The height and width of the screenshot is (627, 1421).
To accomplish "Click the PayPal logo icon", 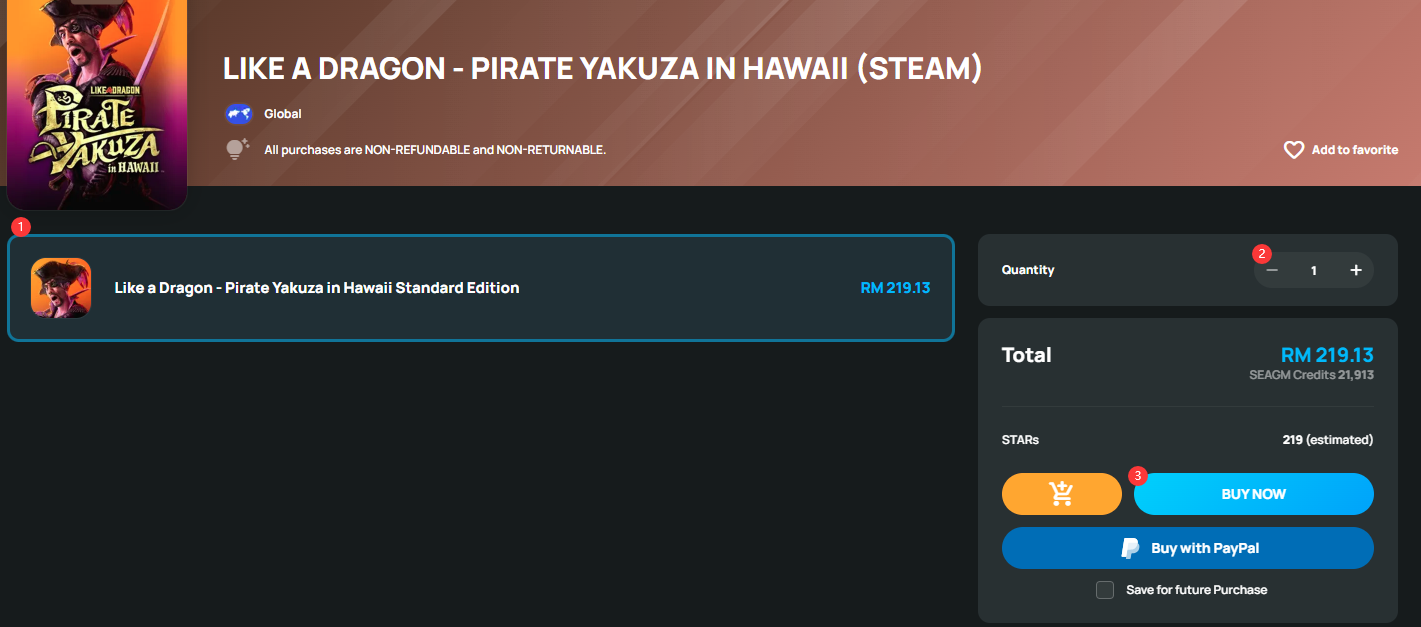I will [x=1130, y=548].
